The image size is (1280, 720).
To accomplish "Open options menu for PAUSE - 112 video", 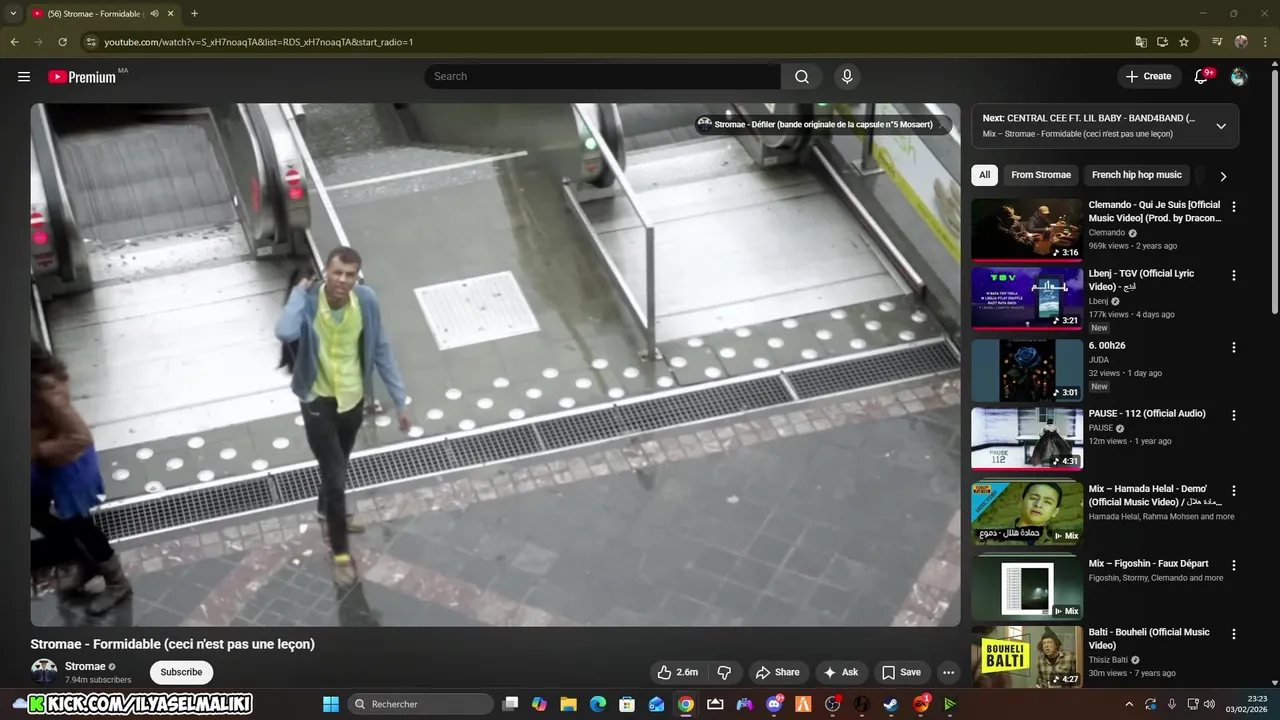I will 1233,415.
